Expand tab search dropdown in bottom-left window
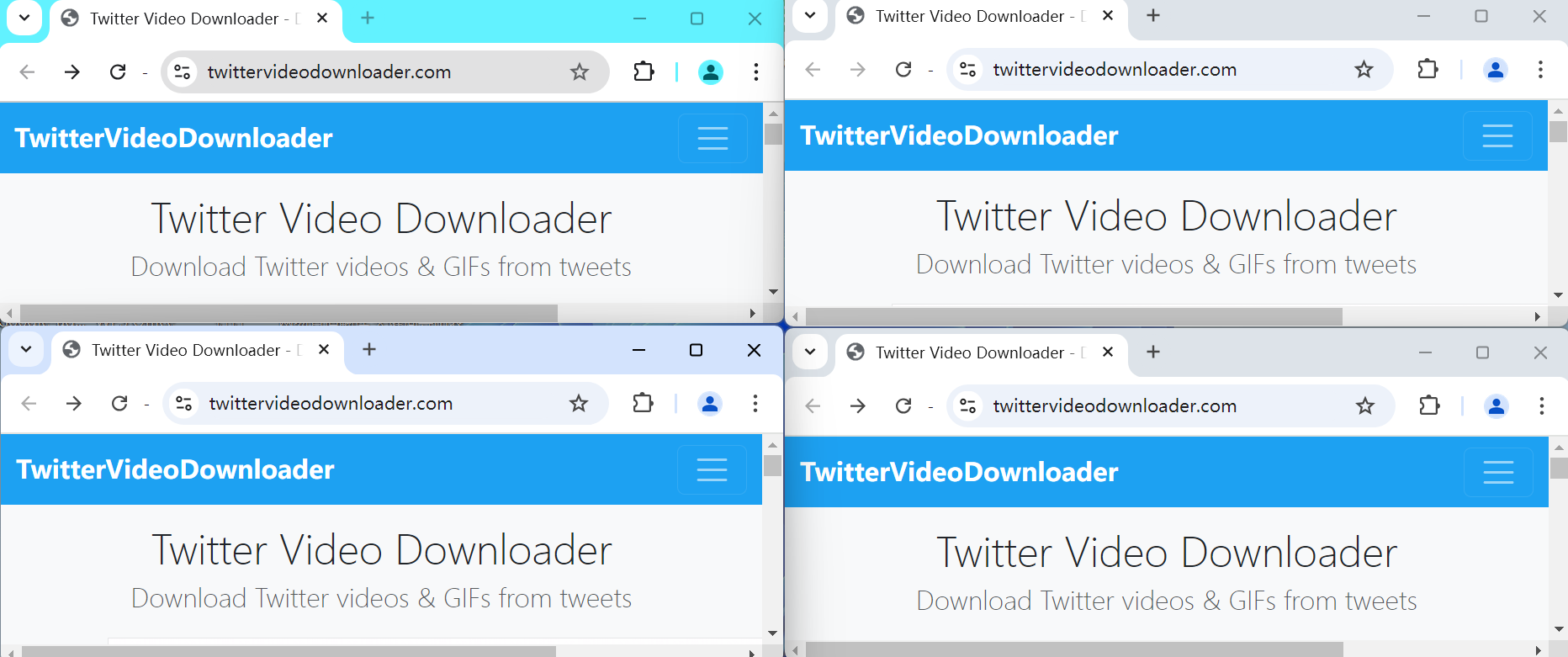 click(x=26, y=349)
